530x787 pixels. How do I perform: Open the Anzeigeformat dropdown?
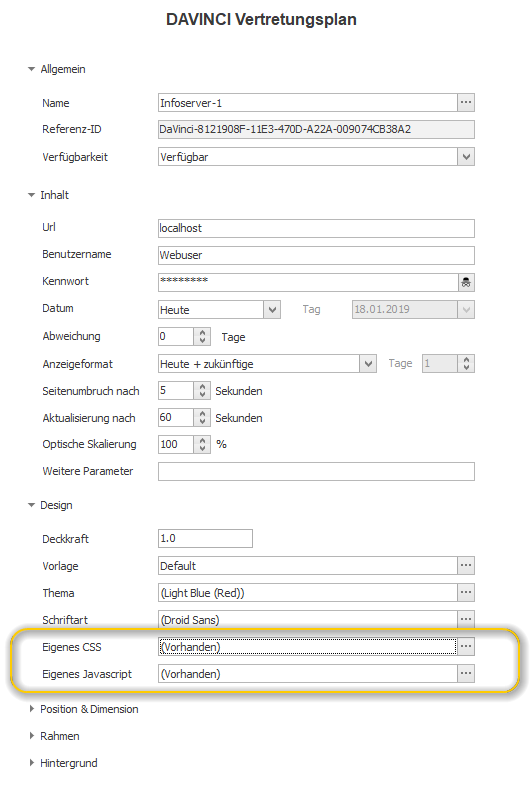pos(368,363)
